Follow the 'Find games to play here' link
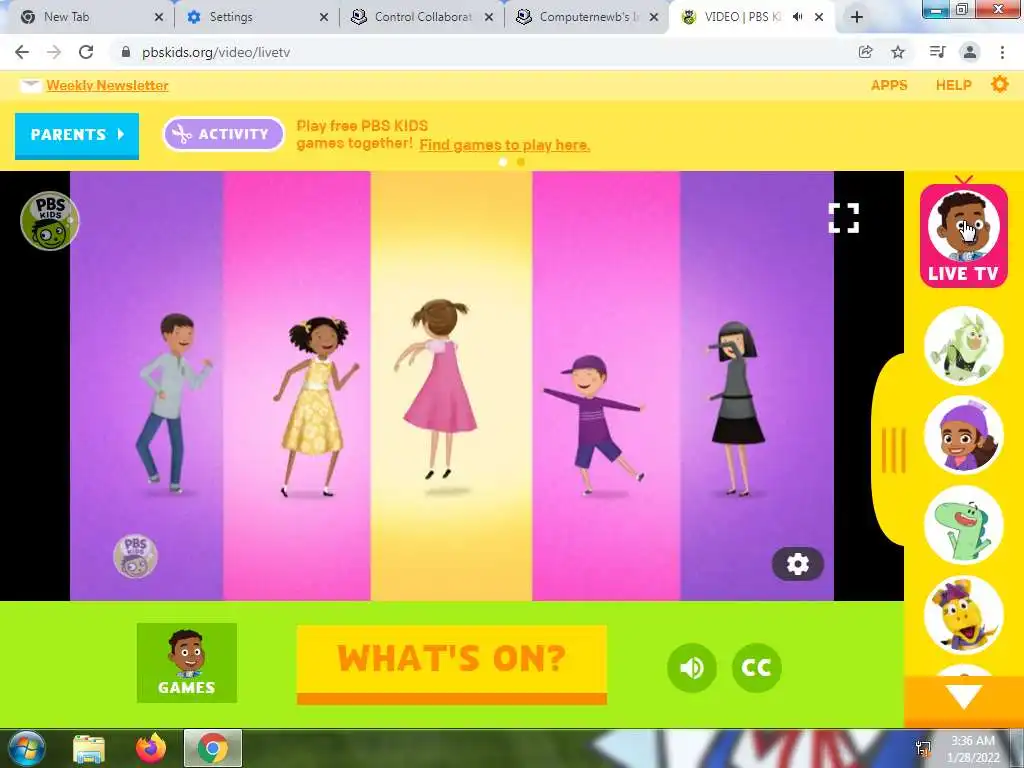 point(504,145)
